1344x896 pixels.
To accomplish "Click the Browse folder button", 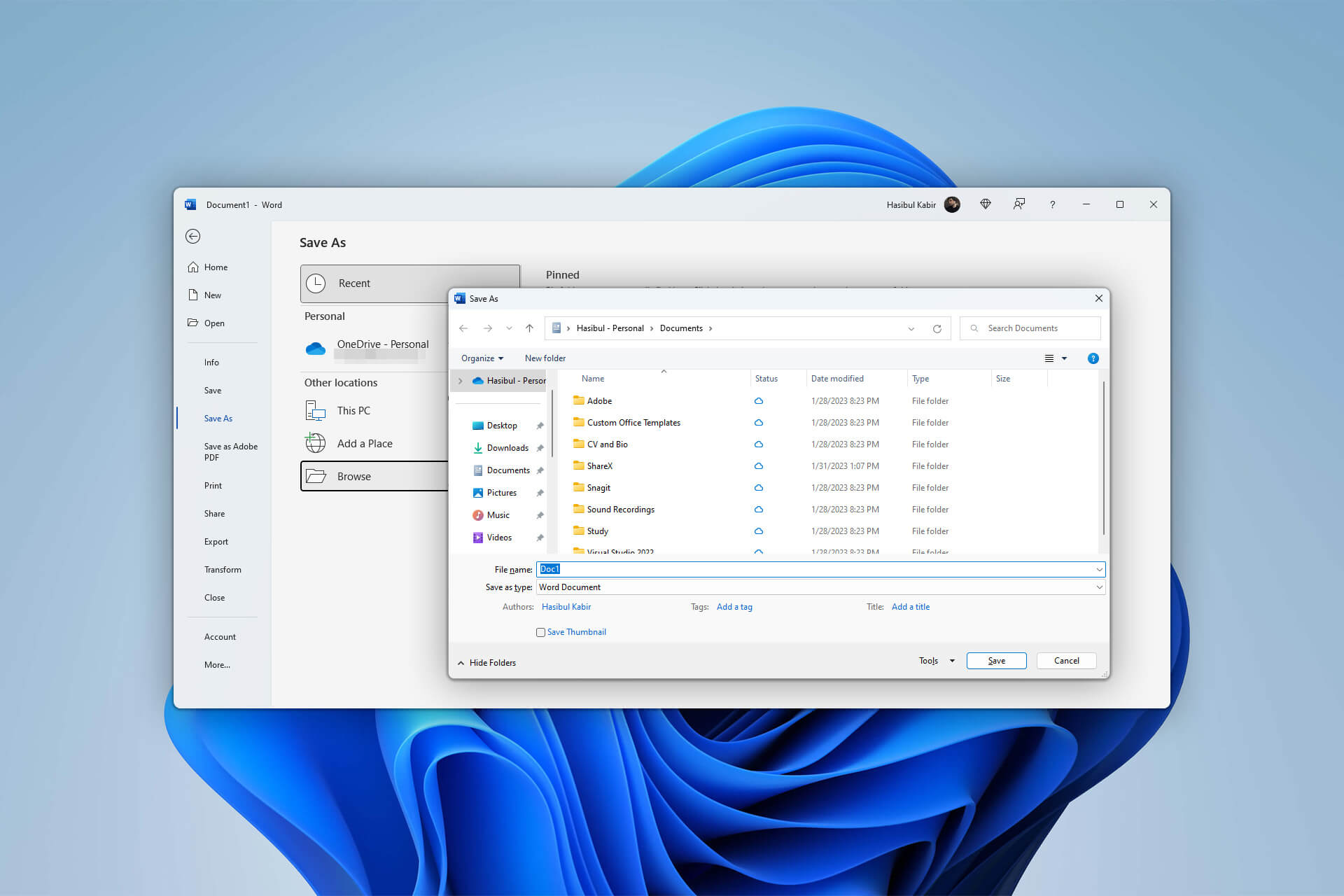I will point(374,477).
